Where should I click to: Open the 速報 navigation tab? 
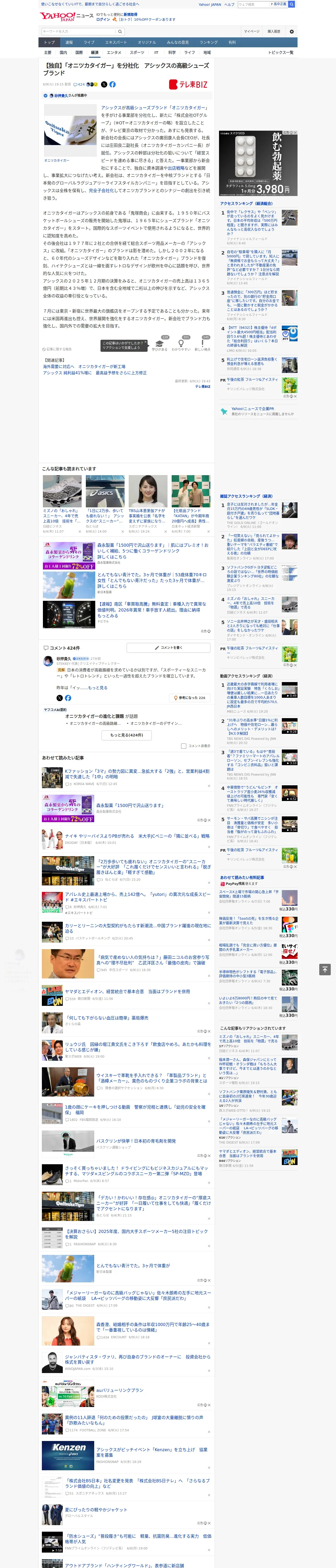click(69, 43)
